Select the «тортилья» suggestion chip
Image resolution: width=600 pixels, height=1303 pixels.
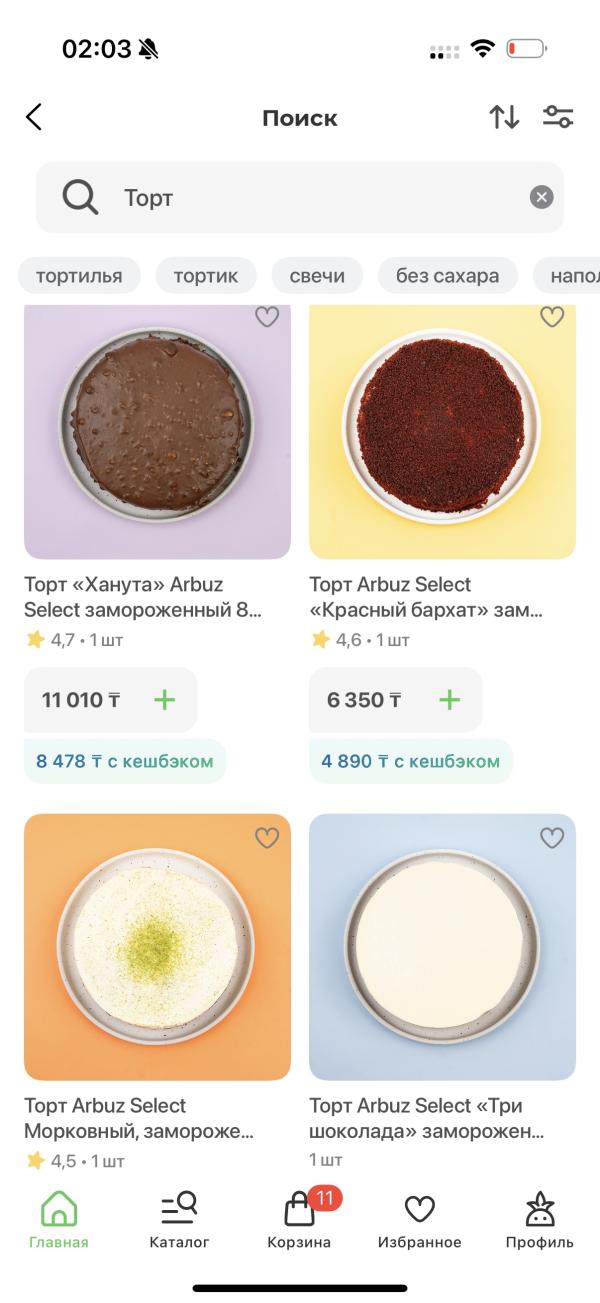(x=79, y=276)
